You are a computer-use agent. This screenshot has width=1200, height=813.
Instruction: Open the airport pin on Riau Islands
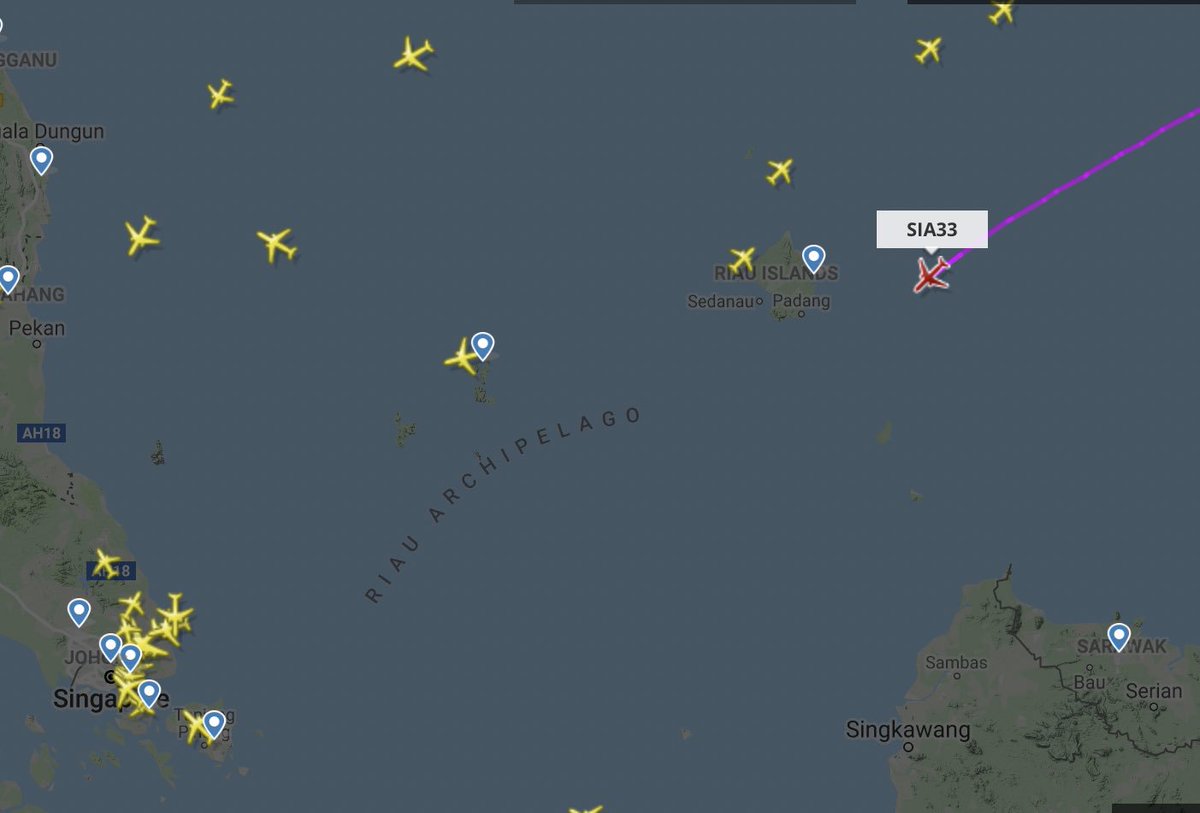point(814,259)
